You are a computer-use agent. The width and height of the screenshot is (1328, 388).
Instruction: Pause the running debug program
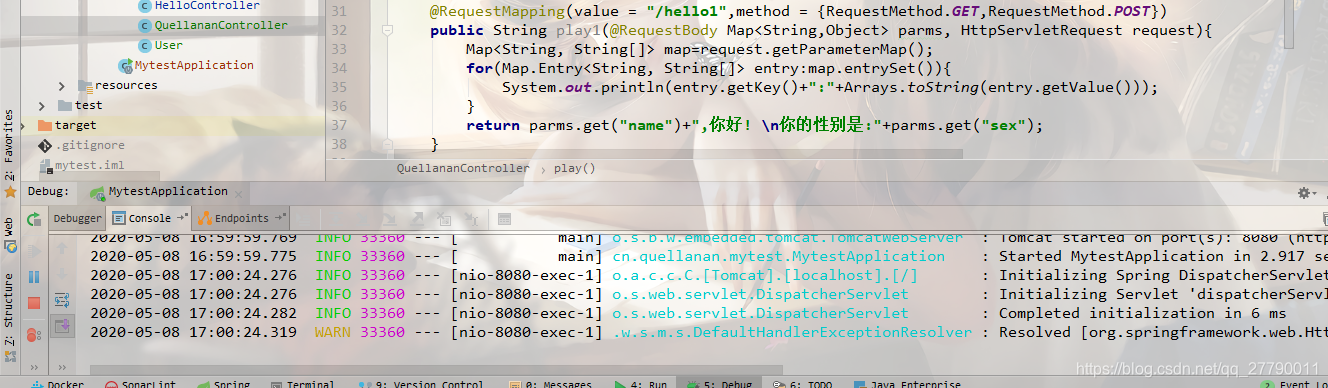pos(34,276)
